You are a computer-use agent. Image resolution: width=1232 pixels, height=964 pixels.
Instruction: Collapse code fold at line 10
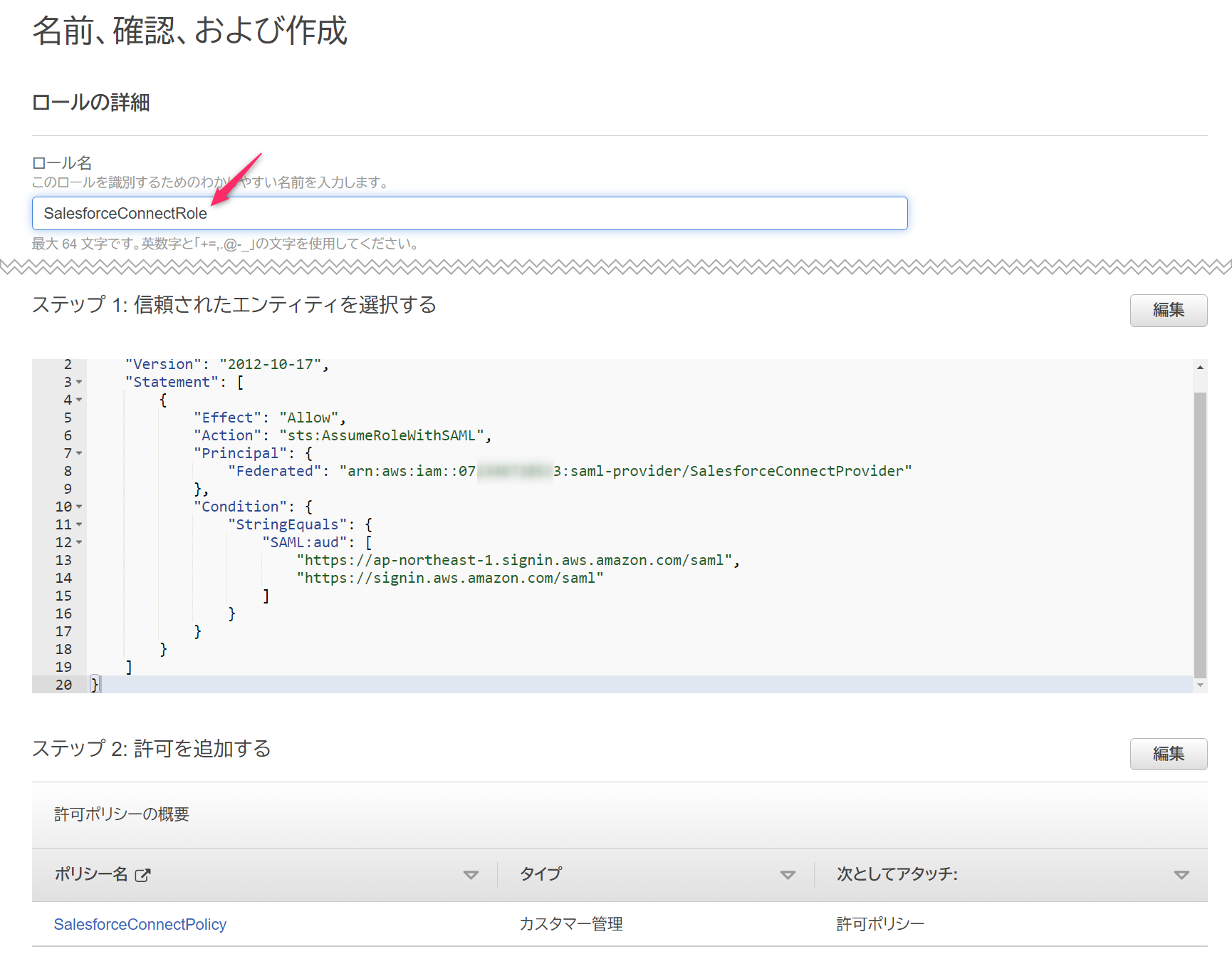79,507
